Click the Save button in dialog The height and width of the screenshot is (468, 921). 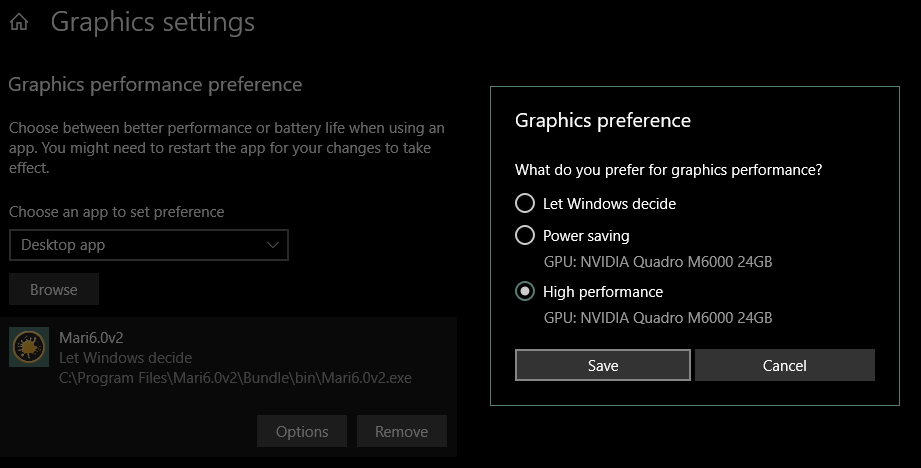pyautogui.click(x=603, y=365)
